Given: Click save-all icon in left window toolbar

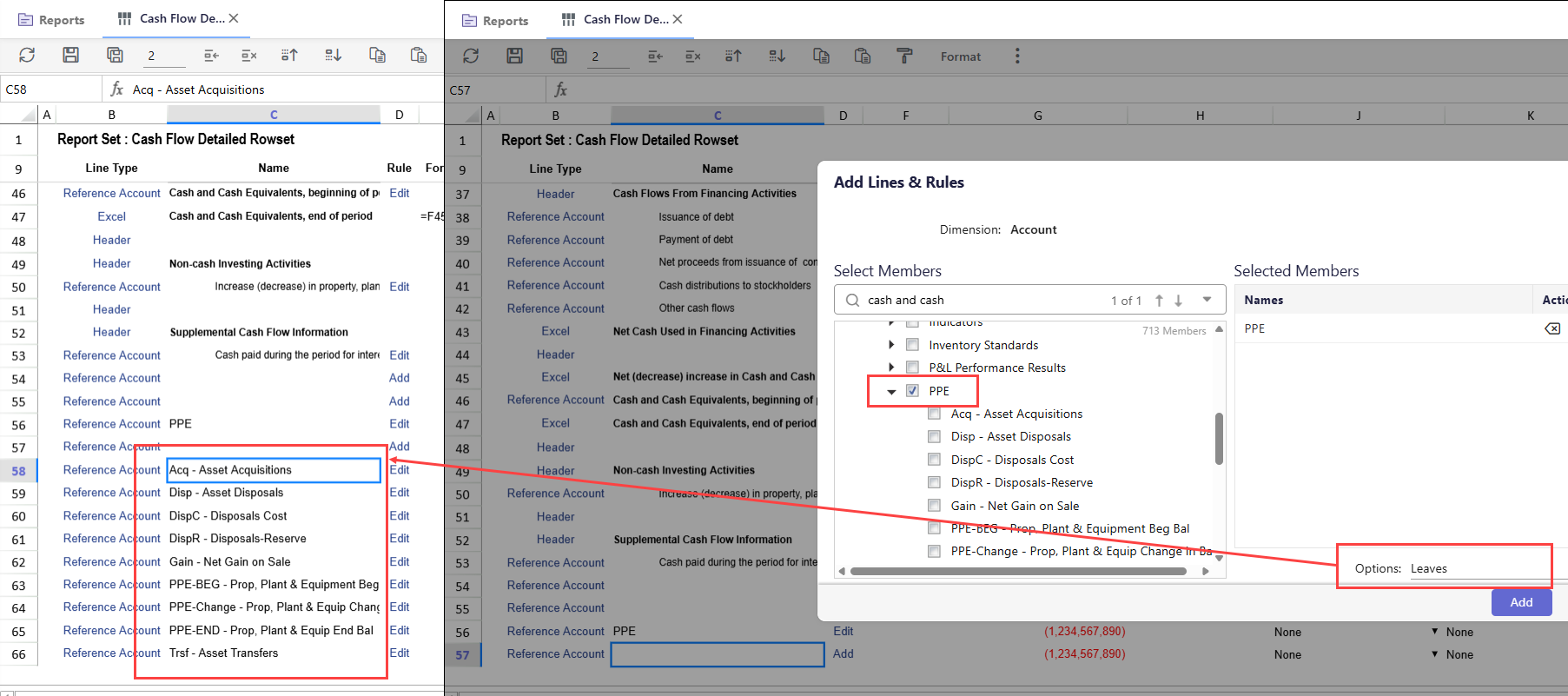Looking at the screenshot, I should [115, 55].
